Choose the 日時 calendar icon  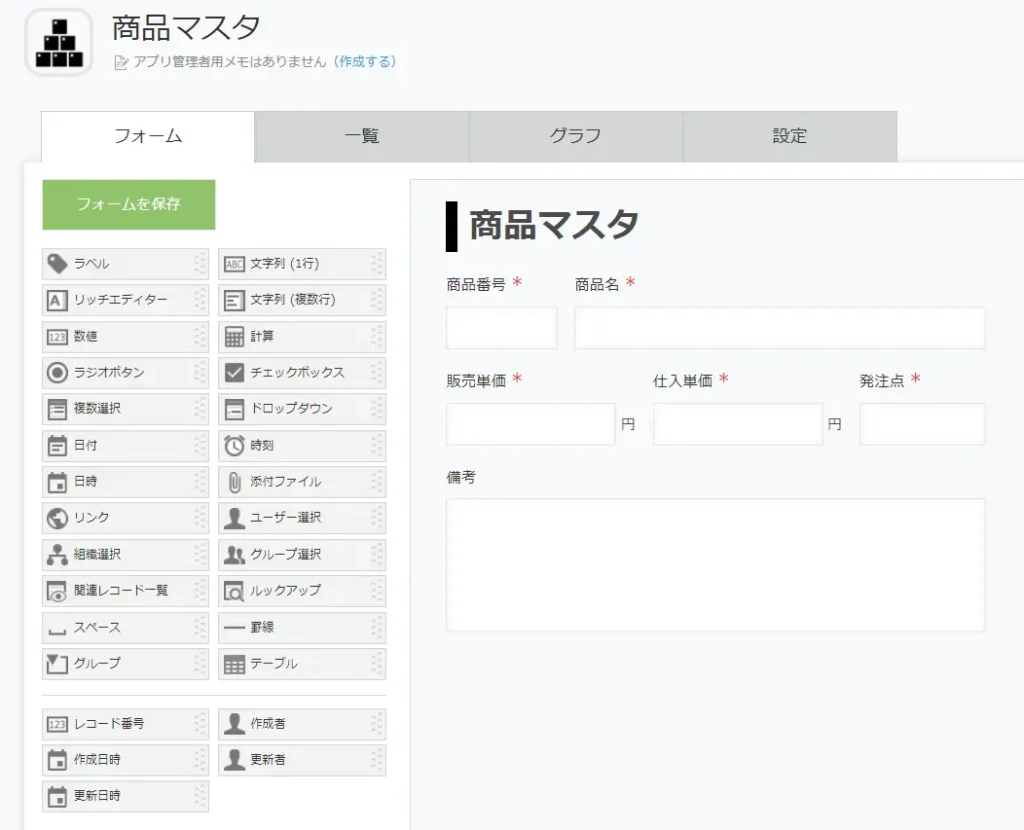57,482
